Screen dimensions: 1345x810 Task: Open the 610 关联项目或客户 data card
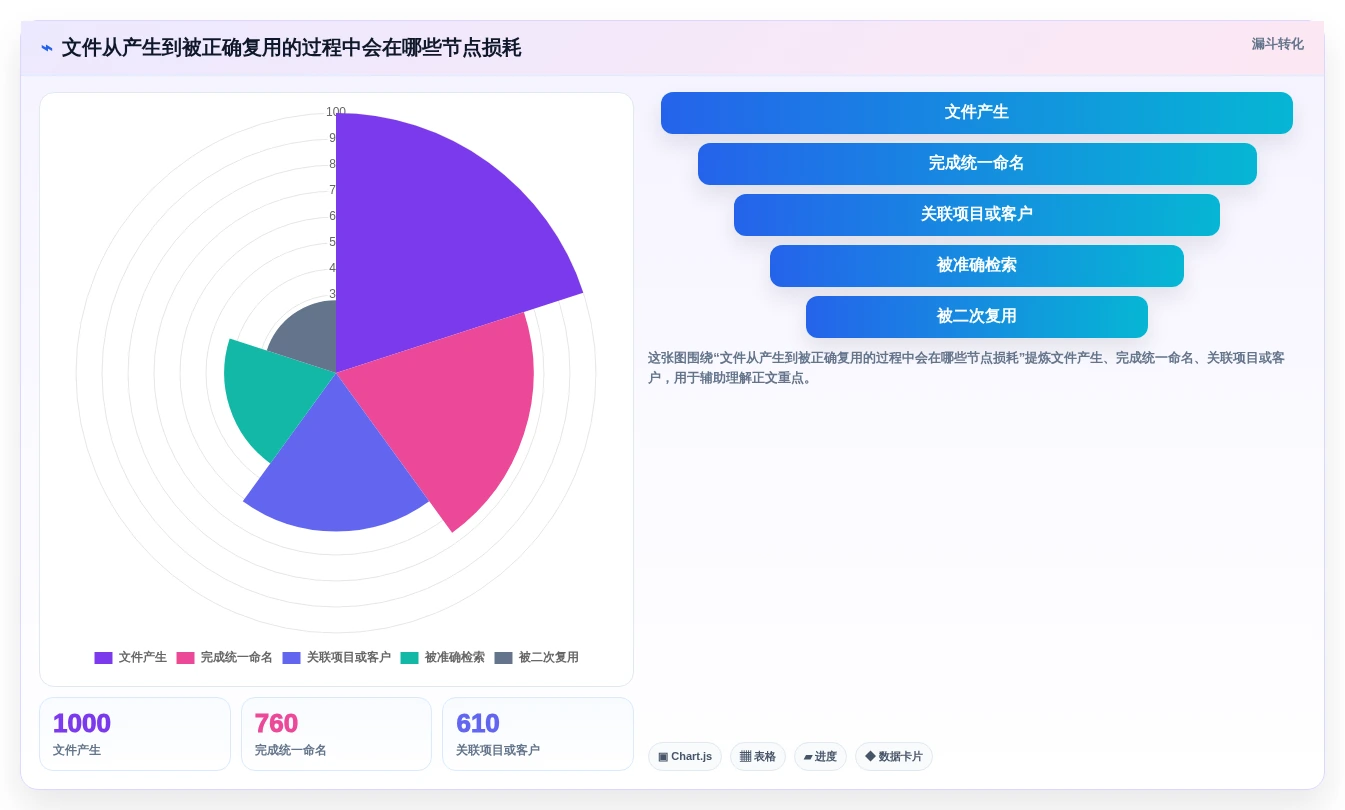(538, 734)
